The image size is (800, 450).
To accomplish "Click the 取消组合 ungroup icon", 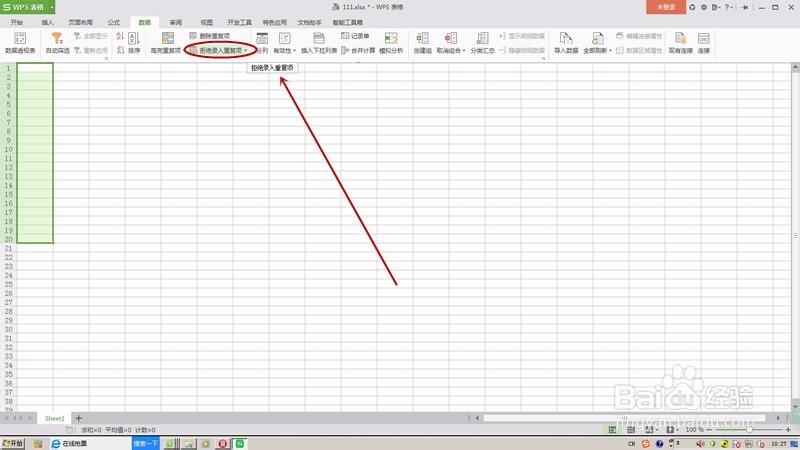I will tap(451, 39).
